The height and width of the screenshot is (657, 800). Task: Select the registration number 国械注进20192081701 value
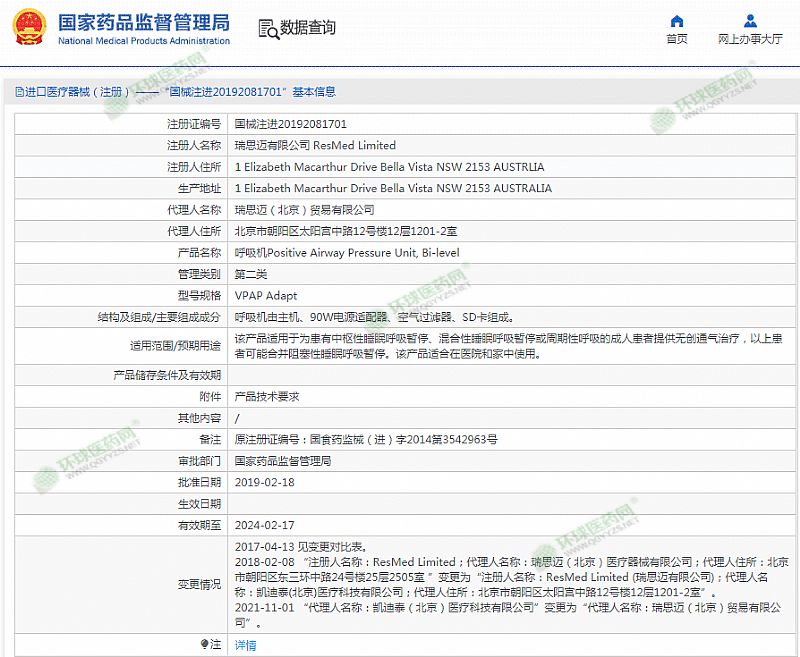[x=290, y=125]
